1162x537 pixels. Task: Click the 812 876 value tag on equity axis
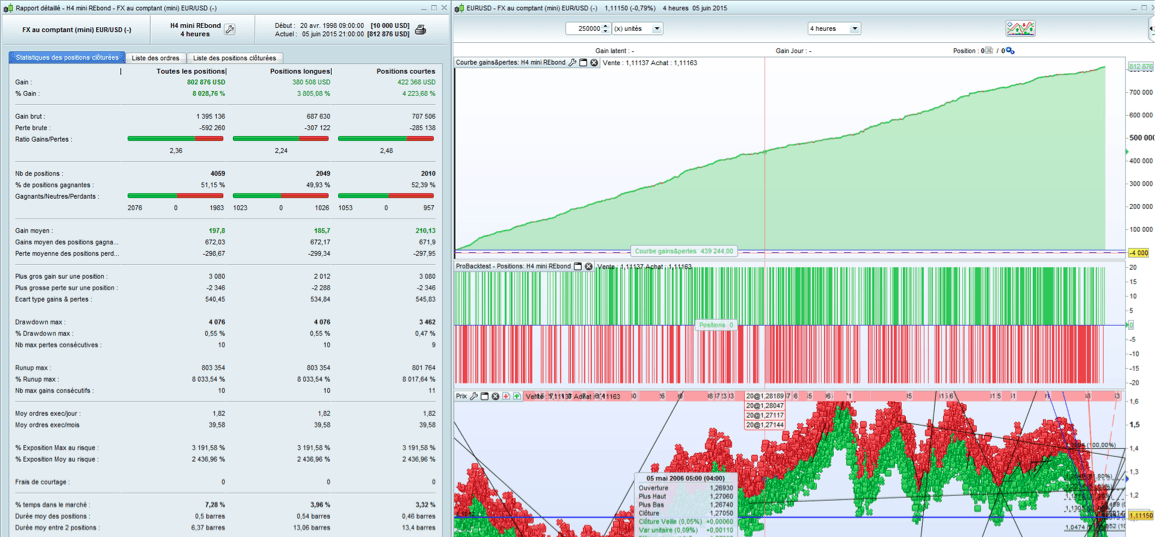point(1142,67)
